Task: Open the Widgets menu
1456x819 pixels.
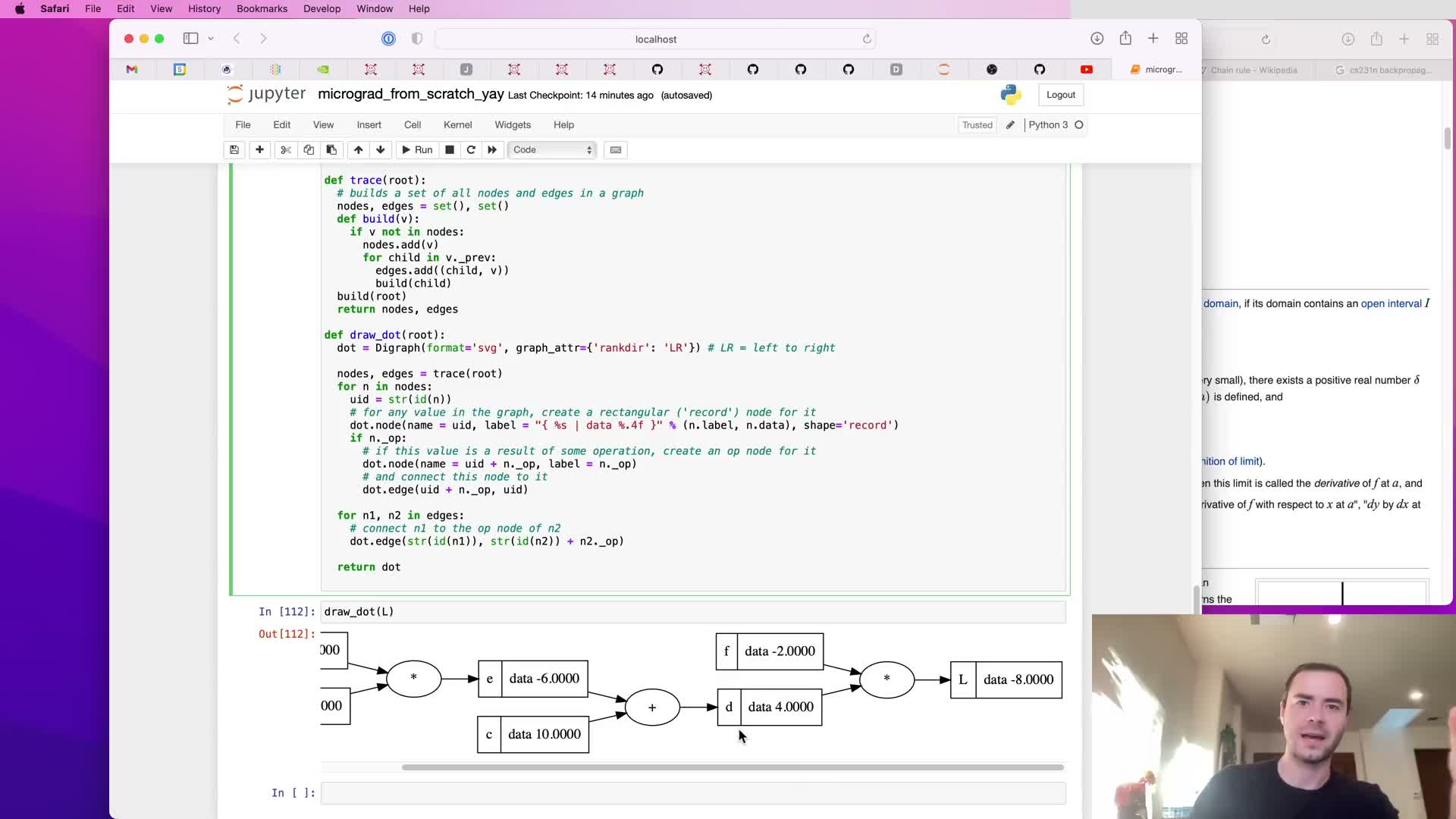Action: point(513,125)
